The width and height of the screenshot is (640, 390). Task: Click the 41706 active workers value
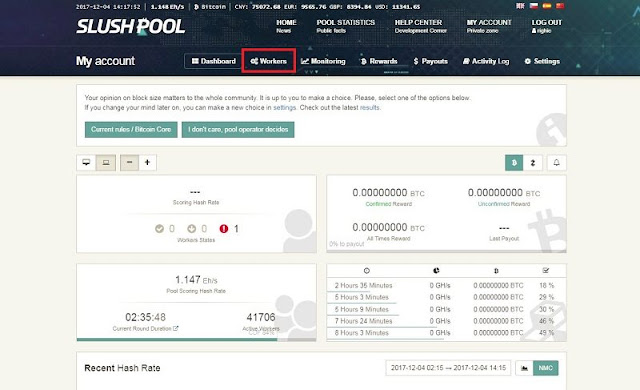click(261, 317)
